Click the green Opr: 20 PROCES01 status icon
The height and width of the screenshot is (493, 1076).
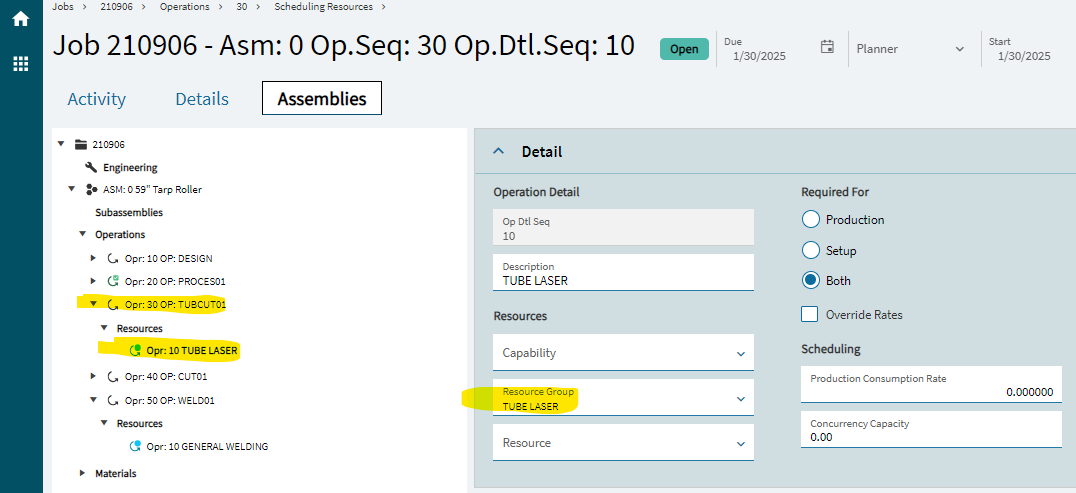coord(113,281)
